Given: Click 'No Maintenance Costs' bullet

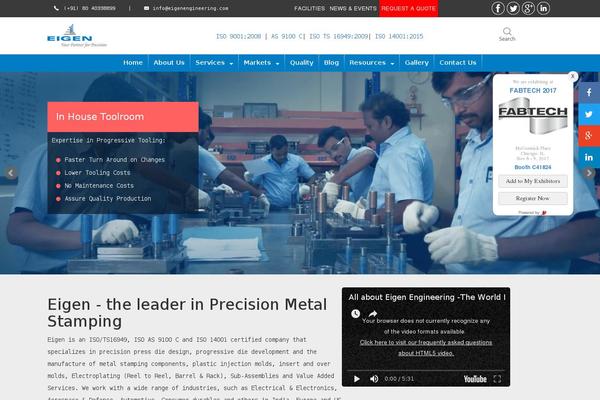Looking at the screenshot, I should (99, 186).
